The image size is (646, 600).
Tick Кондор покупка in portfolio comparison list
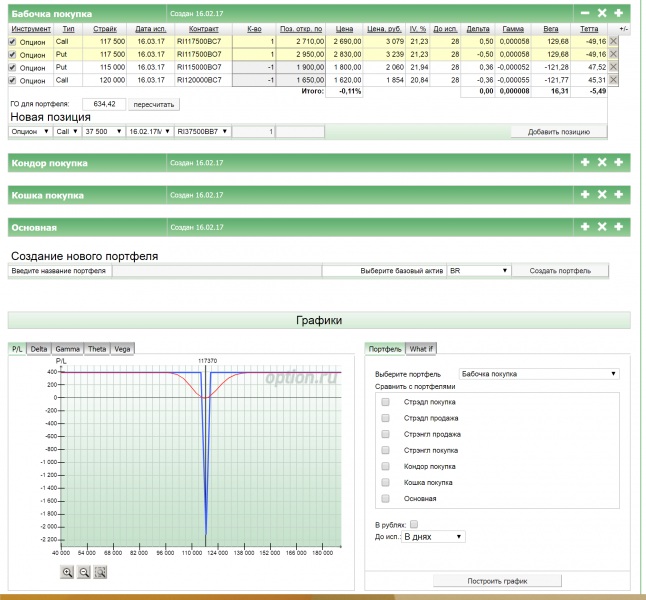click(x=385, y=466)
